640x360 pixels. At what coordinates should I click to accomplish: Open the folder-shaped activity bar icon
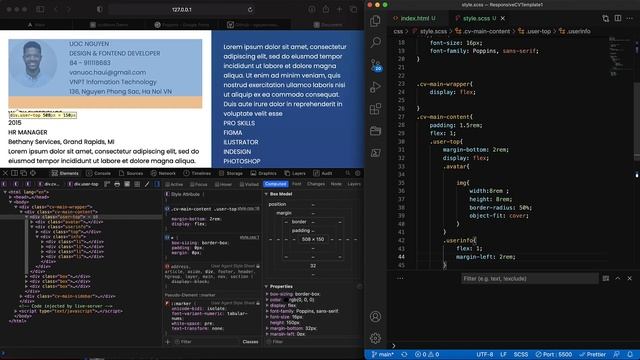pos(376,131)
